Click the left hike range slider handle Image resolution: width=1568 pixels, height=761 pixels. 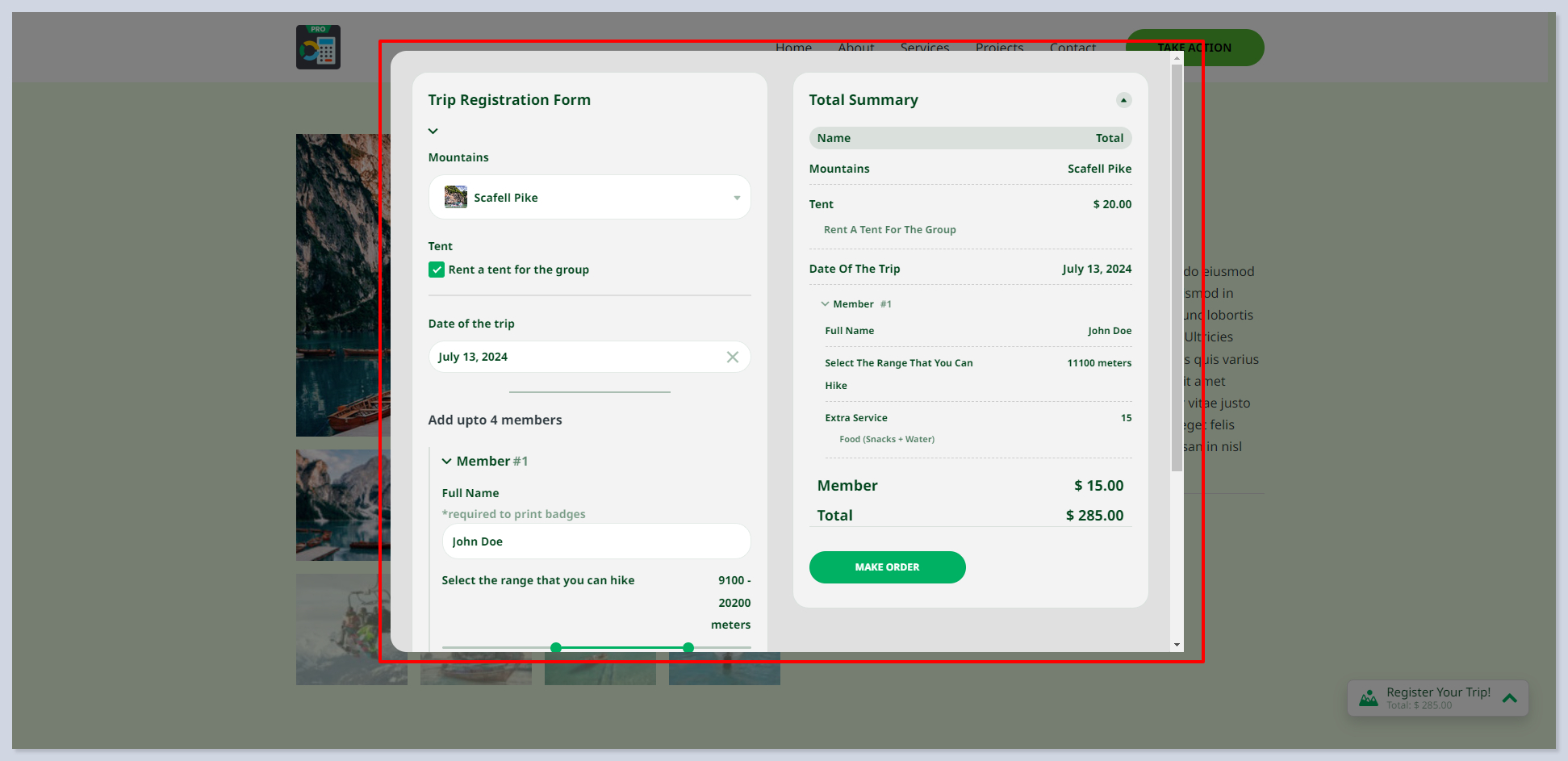556,647
